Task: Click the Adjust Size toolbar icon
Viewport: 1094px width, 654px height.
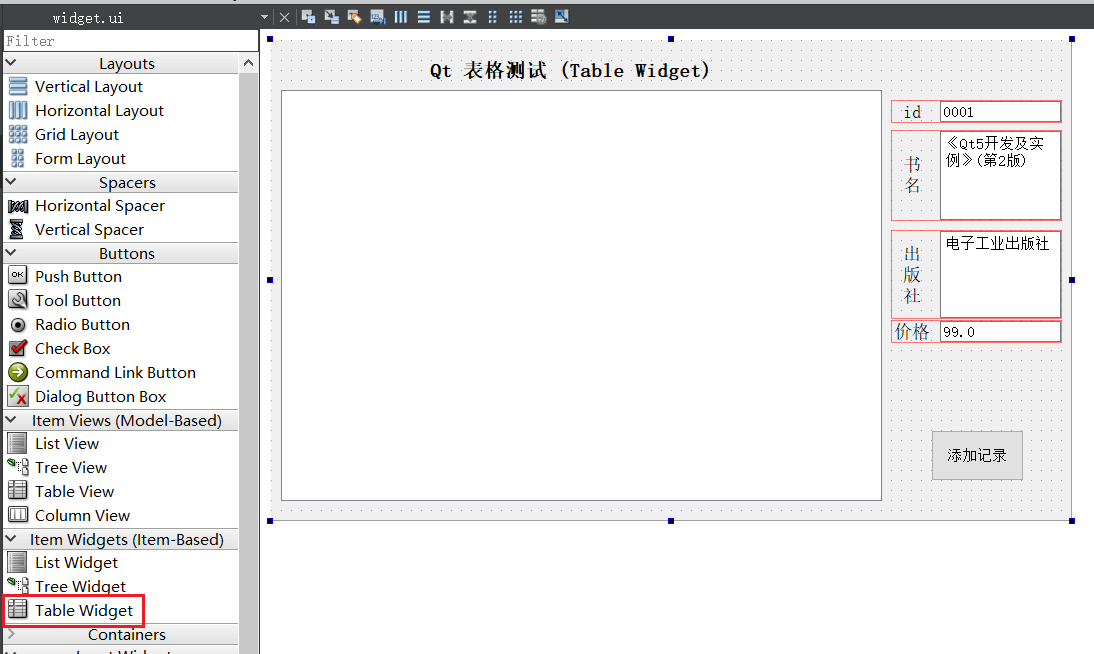Action: coord(562,17)
